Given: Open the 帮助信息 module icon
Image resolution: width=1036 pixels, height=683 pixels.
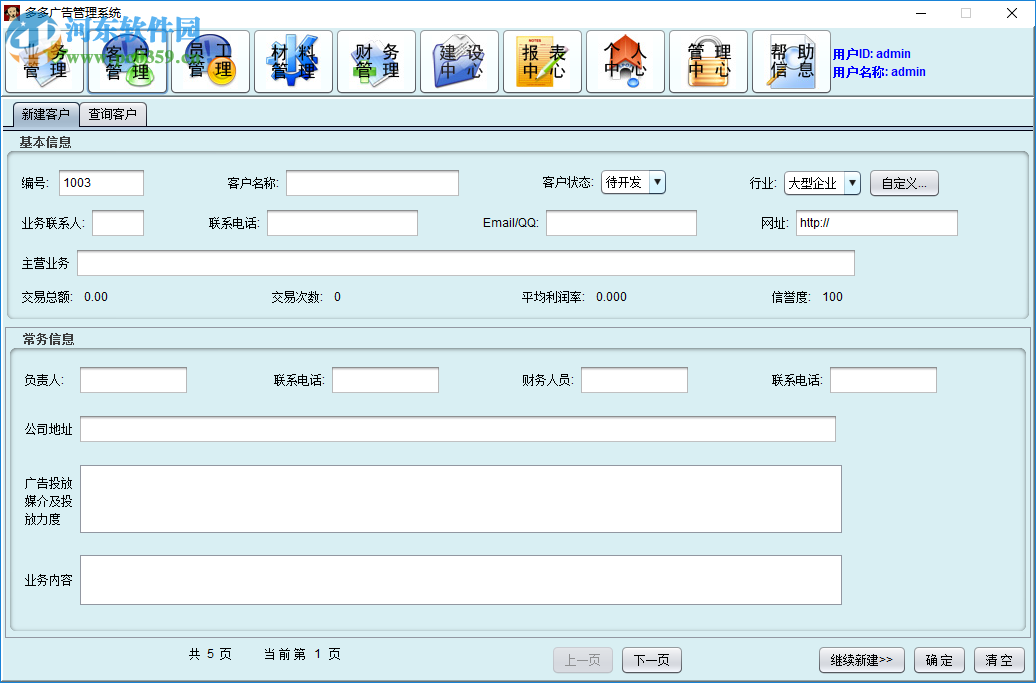Looking at the screenshot, I should pos(791,61).
